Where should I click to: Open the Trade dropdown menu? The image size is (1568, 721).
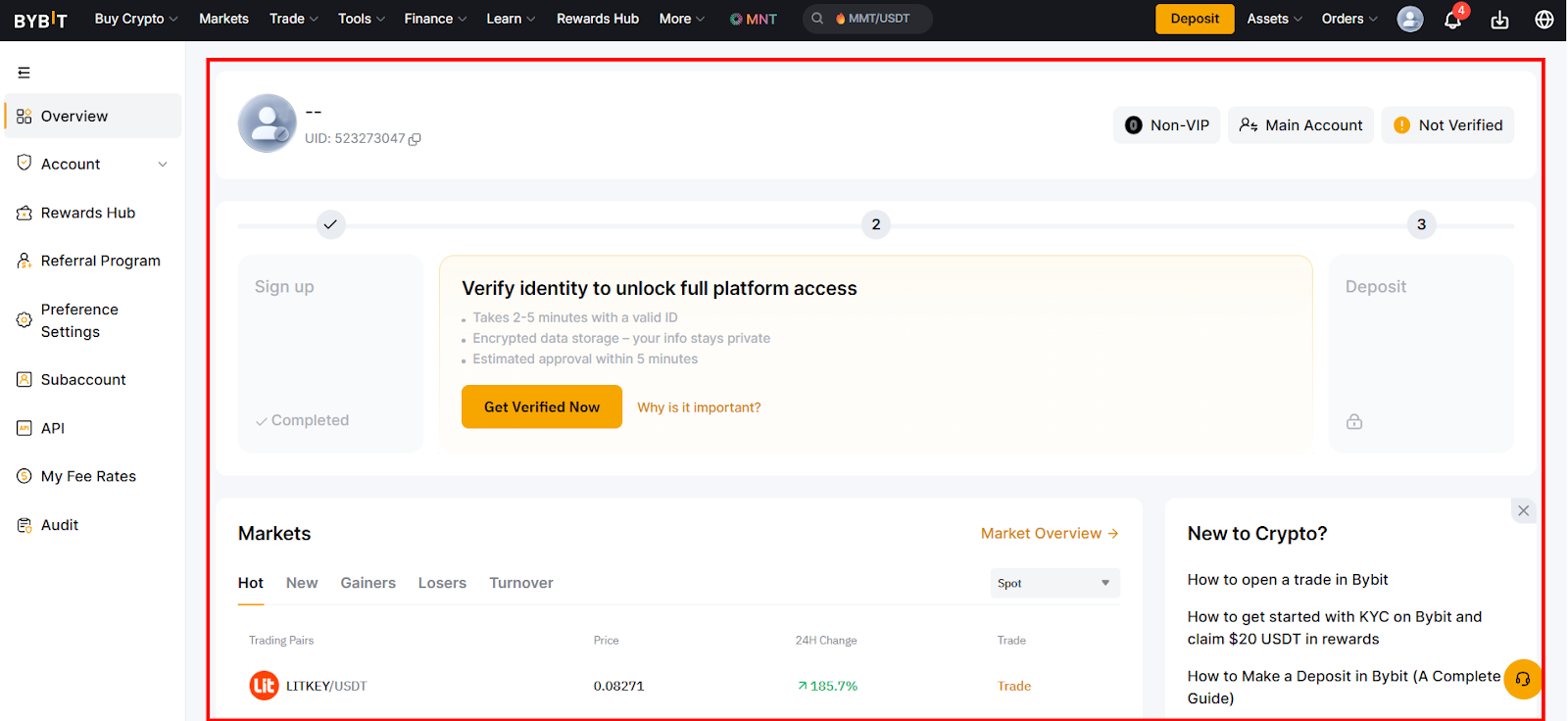click(x=294, y=19)
